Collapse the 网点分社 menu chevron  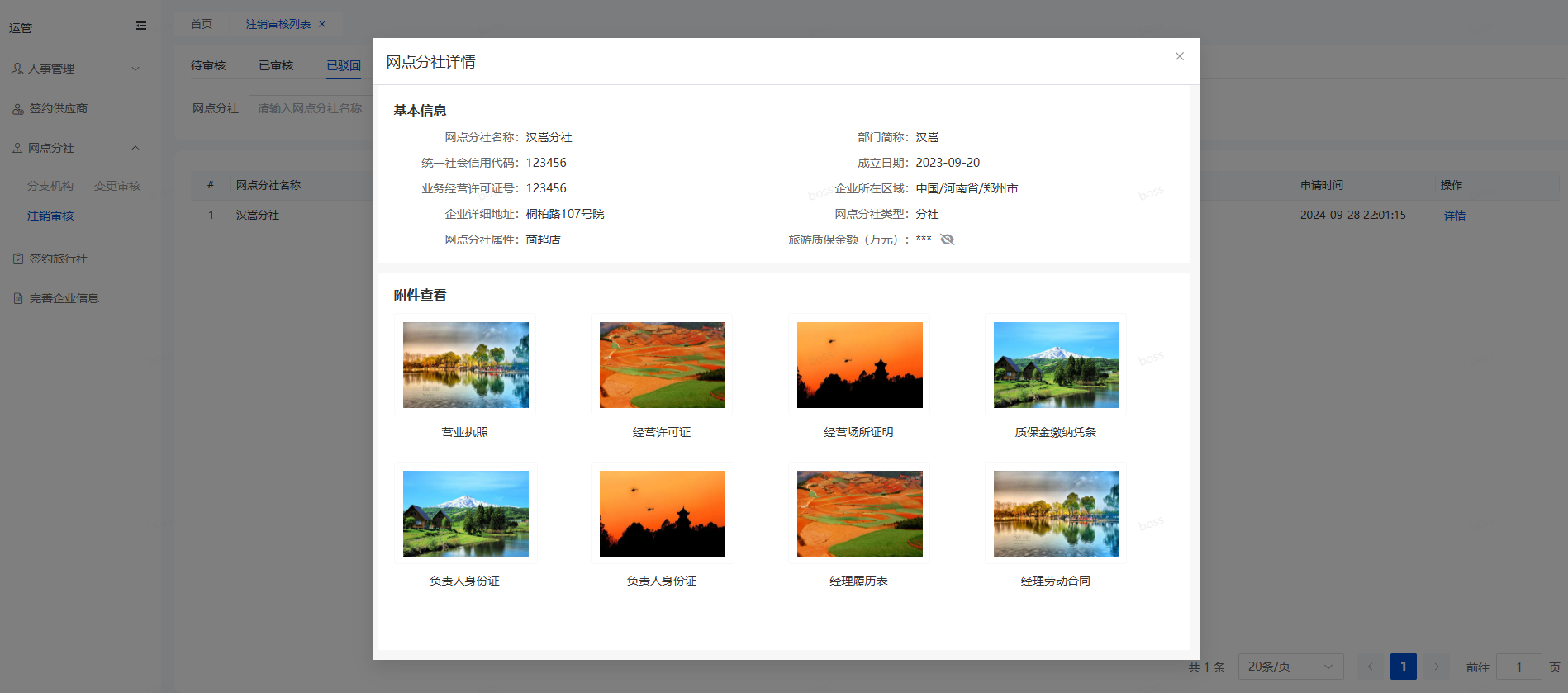tap(135, 149)
